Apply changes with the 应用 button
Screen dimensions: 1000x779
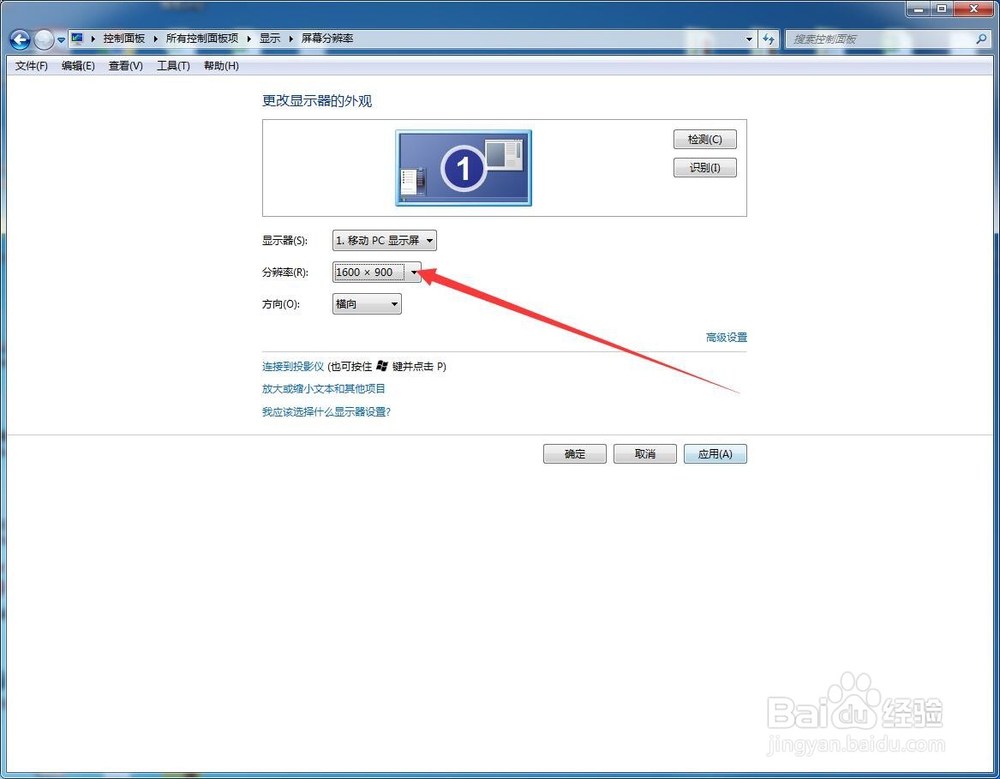[x=715, y=453]
